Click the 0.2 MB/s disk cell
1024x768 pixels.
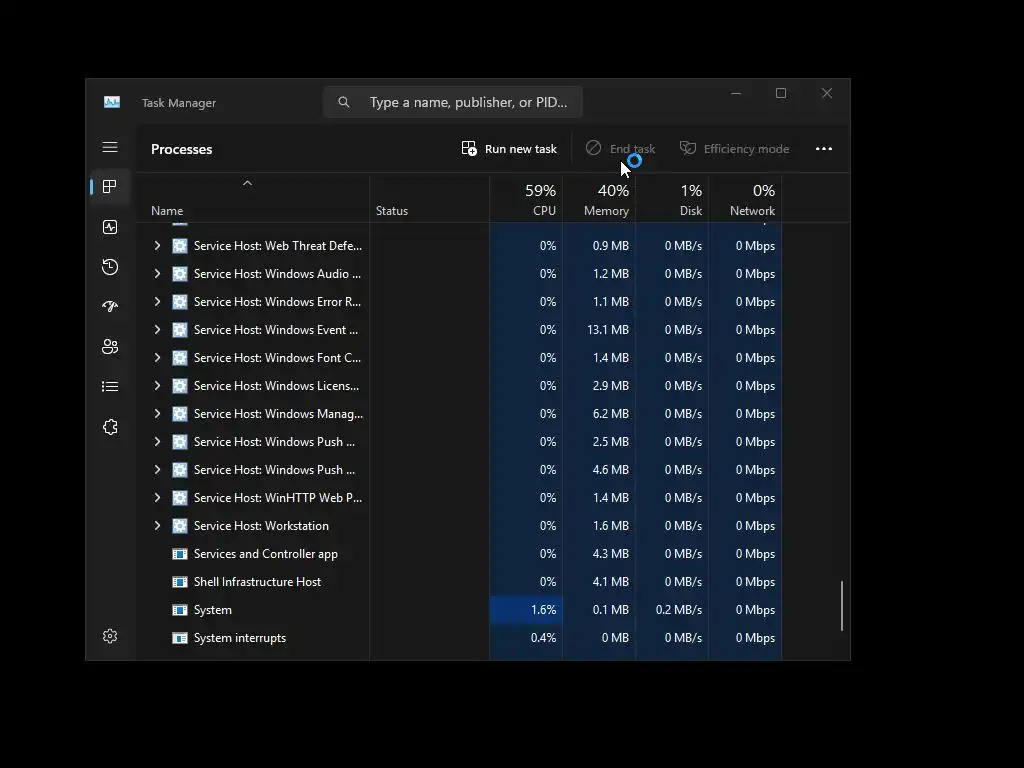pos(672,610)
